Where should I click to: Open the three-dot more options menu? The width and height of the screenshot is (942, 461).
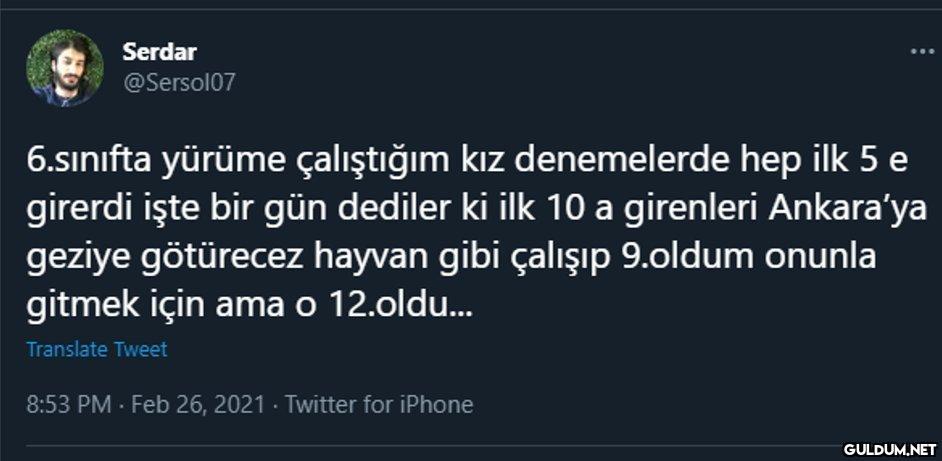pos(921,51)
